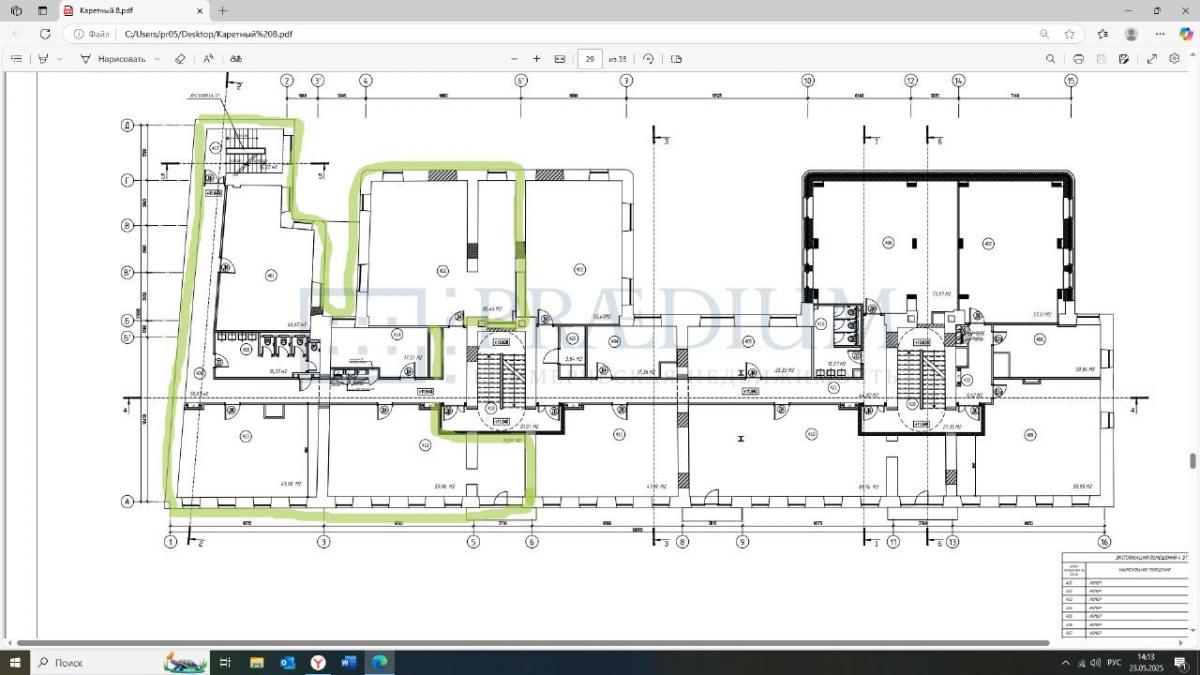The height and width of the screenshot is (675, 1200).
Task: Open the browser settings and more menu
Action: point(1158,33)
